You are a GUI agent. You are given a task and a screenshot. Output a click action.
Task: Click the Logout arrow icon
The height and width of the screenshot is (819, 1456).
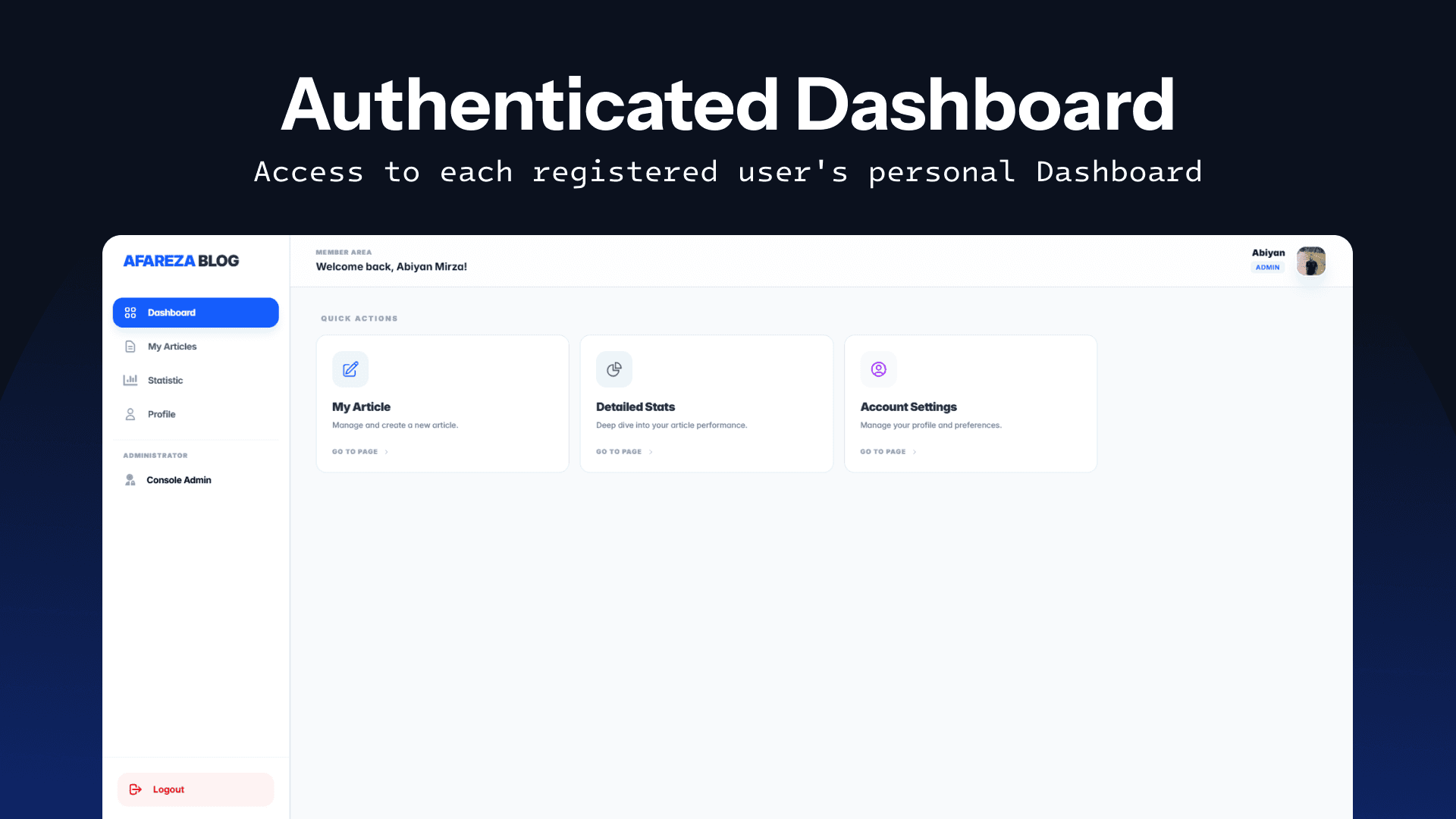pos(136,789)
